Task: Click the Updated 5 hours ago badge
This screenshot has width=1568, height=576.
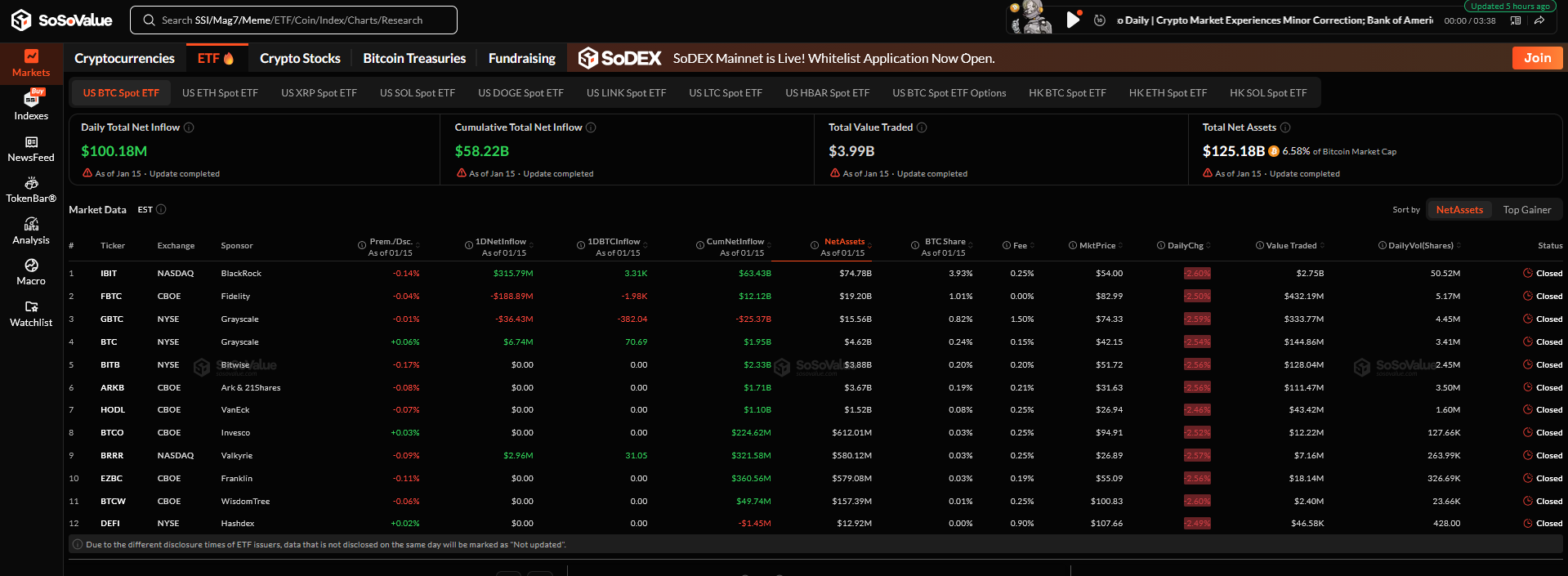Action: coord(1510,6)
